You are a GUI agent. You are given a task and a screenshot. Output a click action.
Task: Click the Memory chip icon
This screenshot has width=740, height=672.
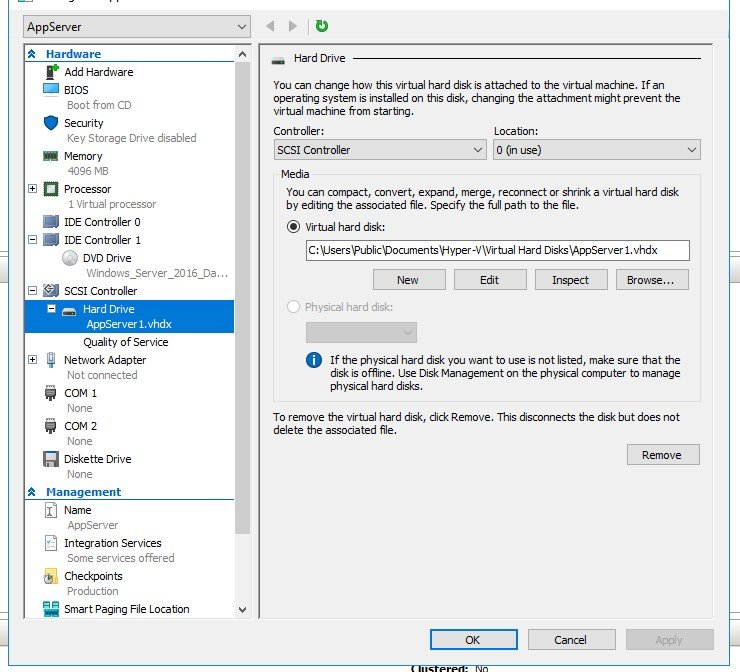(x=51, y=156)
